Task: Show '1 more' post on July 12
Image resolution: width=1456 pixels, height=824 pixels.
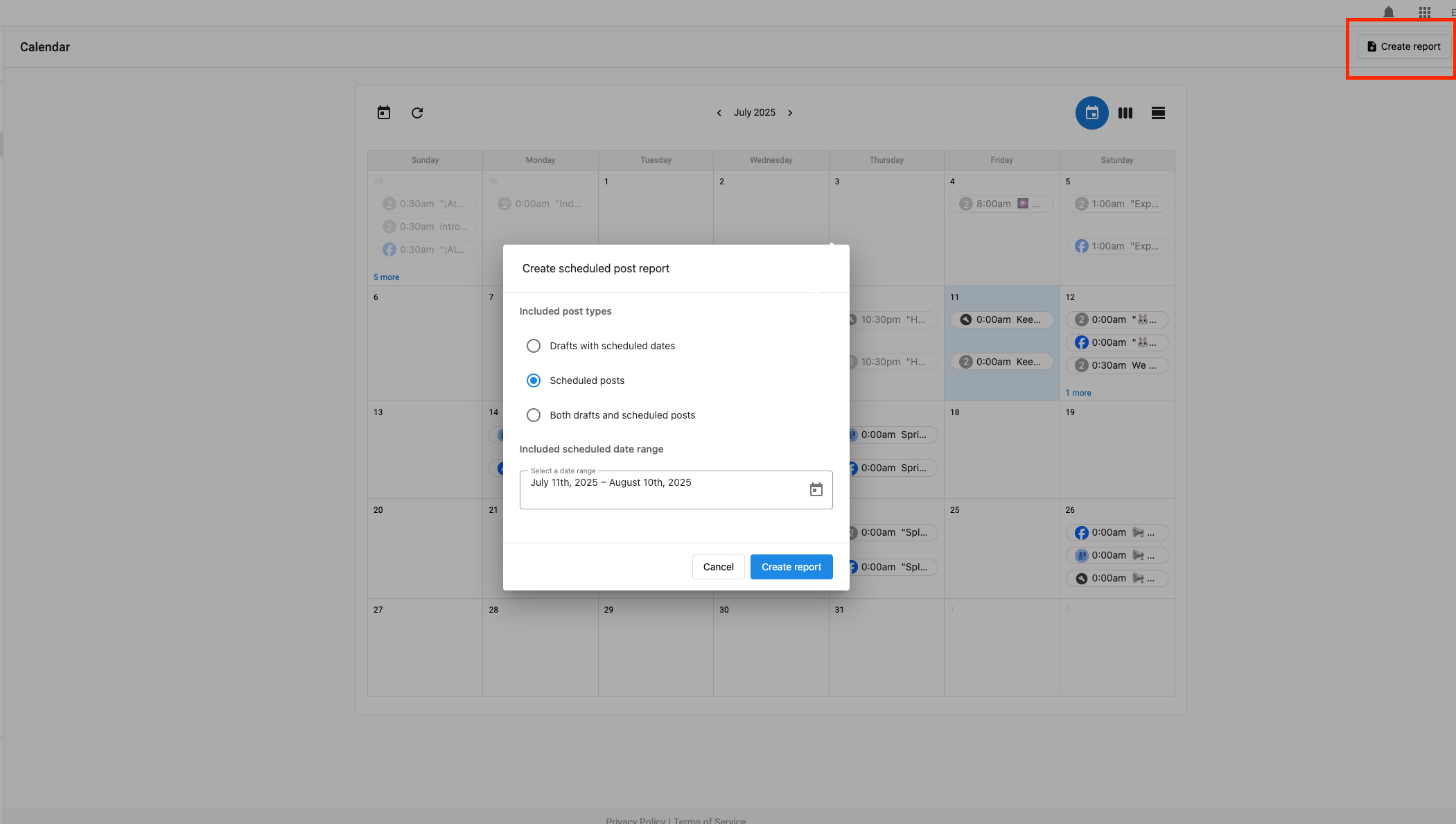Action: (1078, 392)
